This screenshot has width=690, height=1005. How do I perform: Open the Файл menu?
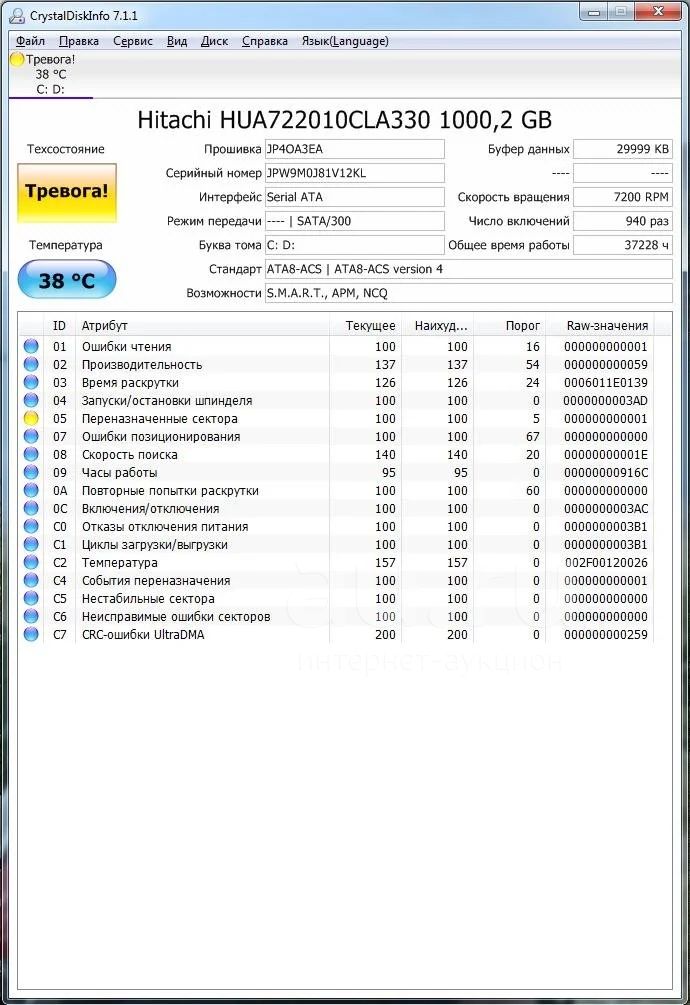tap(30, 41)
